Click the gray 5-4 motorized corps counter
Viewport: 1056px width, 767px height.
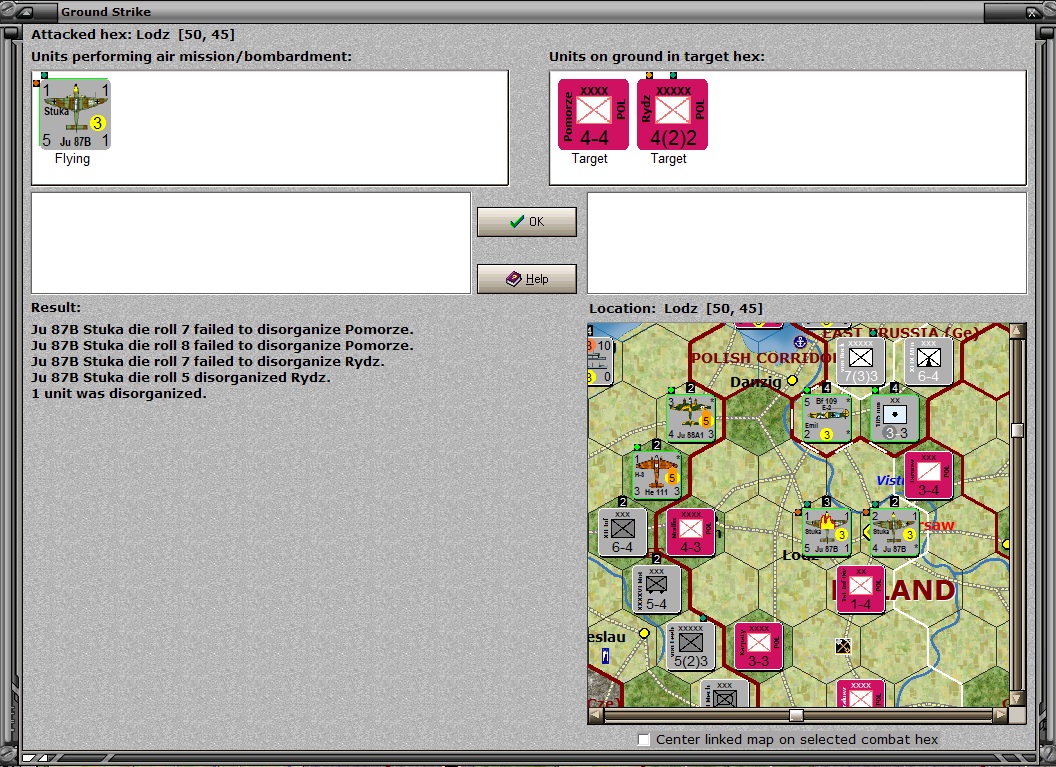(657, 589)
